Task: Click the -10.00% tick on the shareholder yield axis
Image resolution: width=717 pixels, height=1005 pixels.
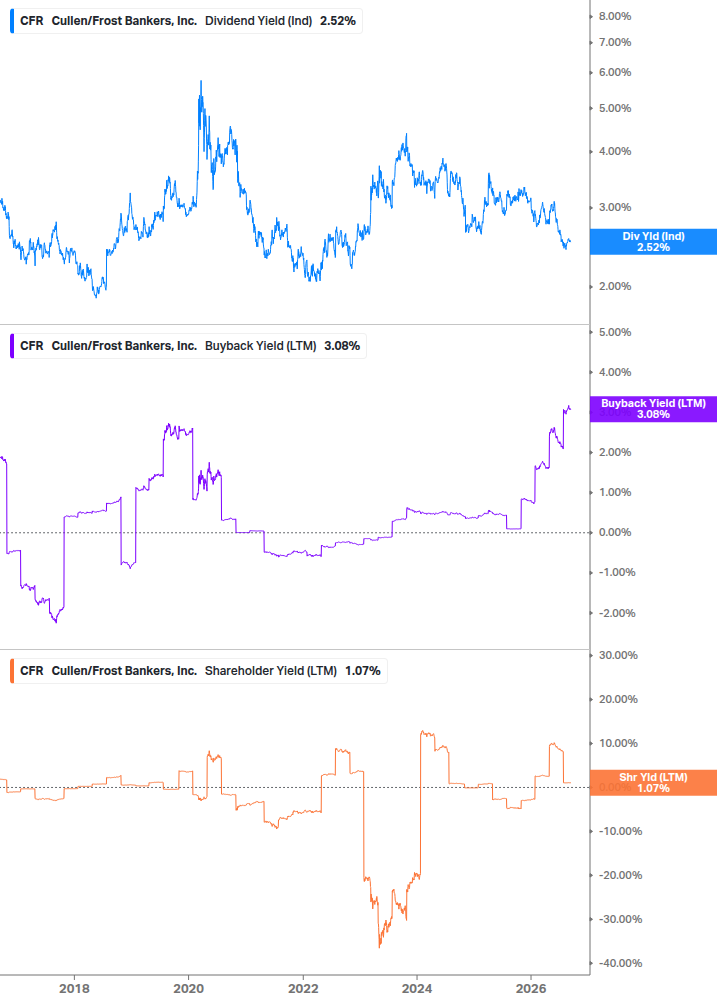Action: click(x=620, y=831)
